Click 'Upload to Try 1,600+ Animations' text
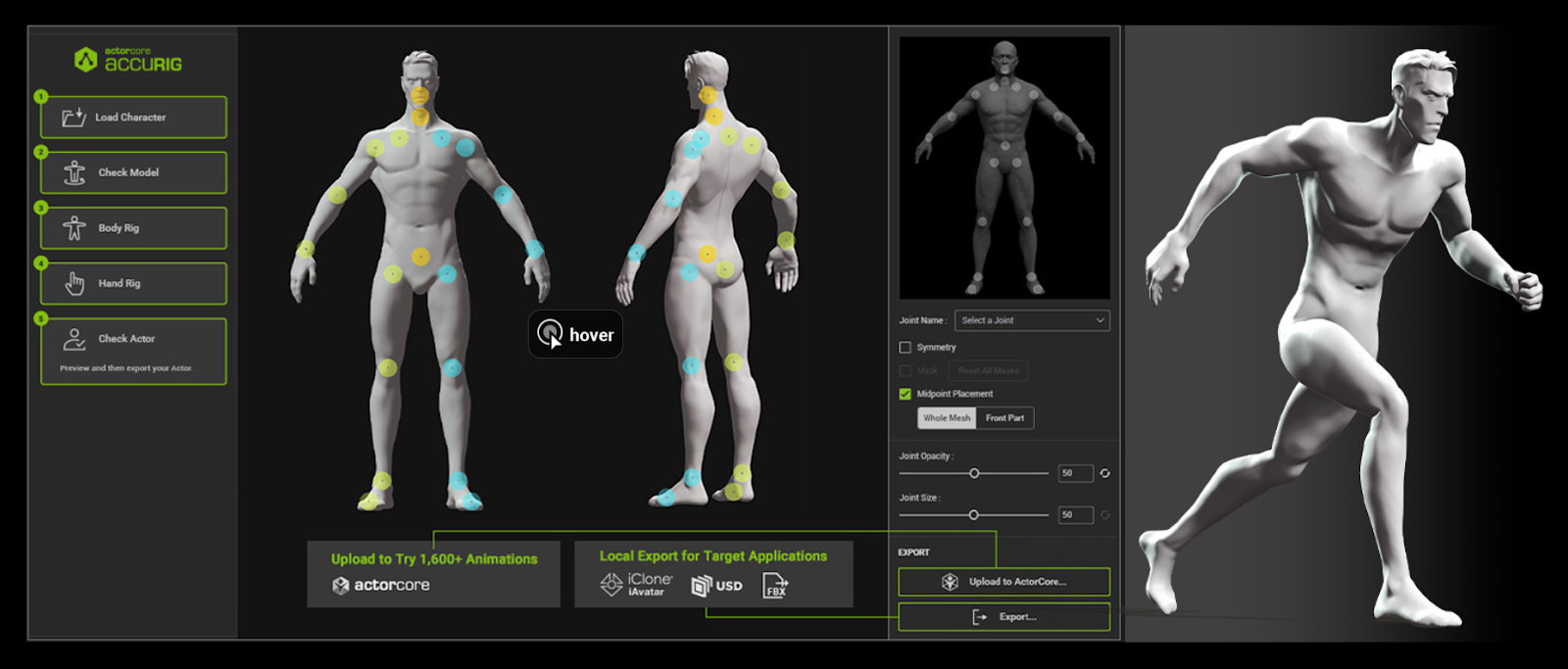This screenshot has height=669, width=1568. pyautogui.click(x=434, y=559)
